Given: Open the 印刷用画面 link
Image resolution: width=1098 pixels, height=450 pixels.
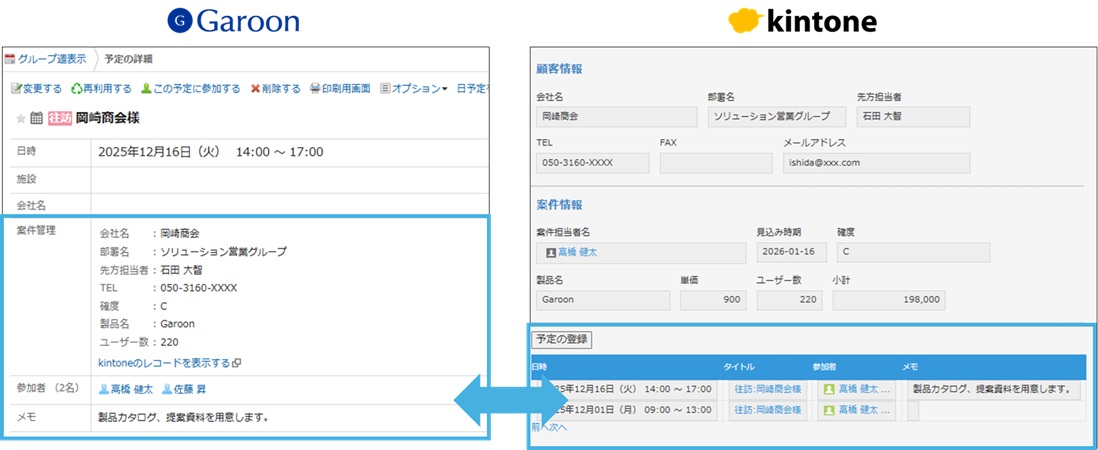Looking at the screenshot, I should pyautogui.click(x=346, y=89).
